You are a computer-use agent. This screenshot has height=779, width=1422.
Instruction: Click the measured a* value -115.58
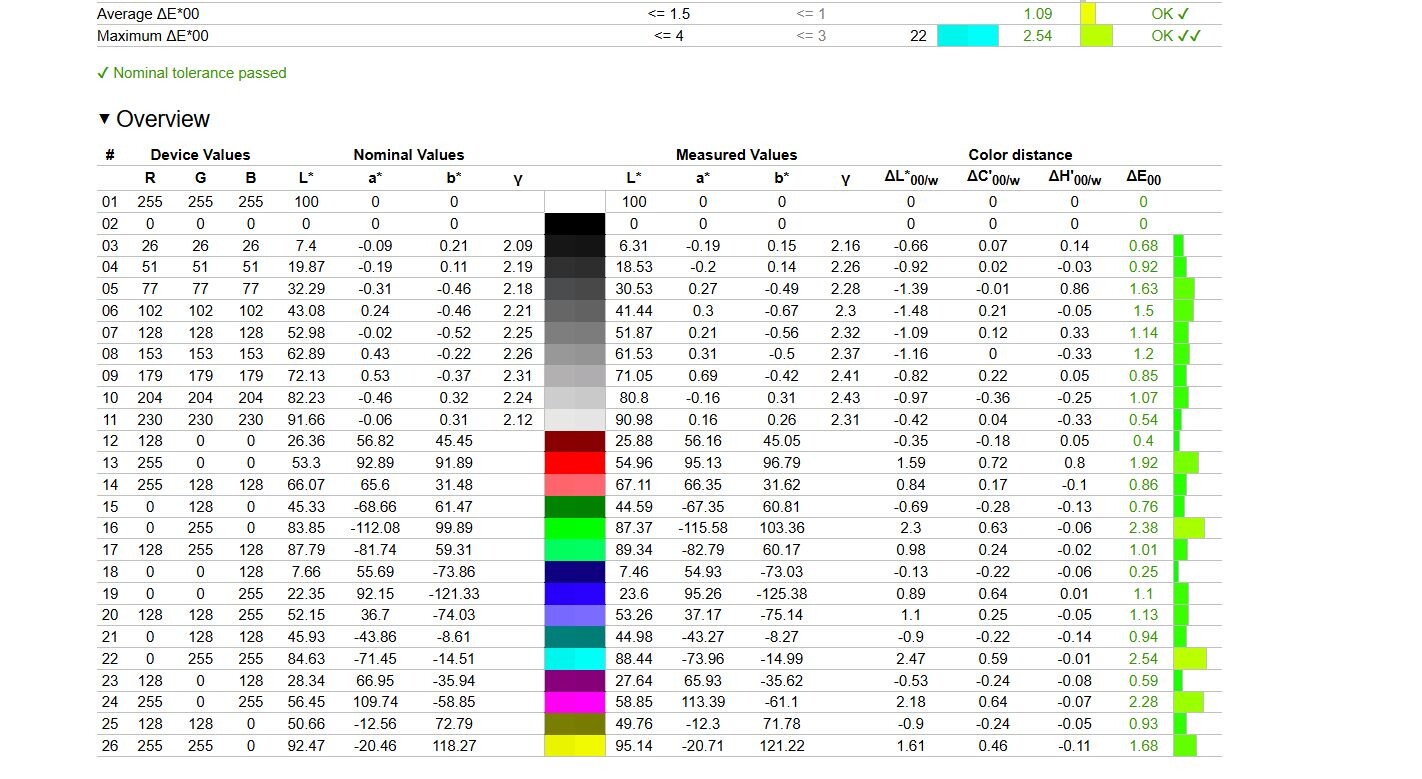click(x=703, y=528)
